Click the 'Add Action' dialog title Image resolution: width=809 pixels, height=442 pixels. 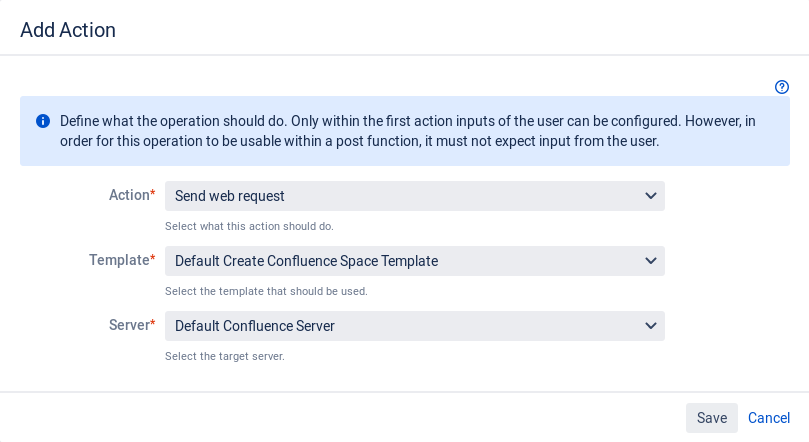[68, 30]
